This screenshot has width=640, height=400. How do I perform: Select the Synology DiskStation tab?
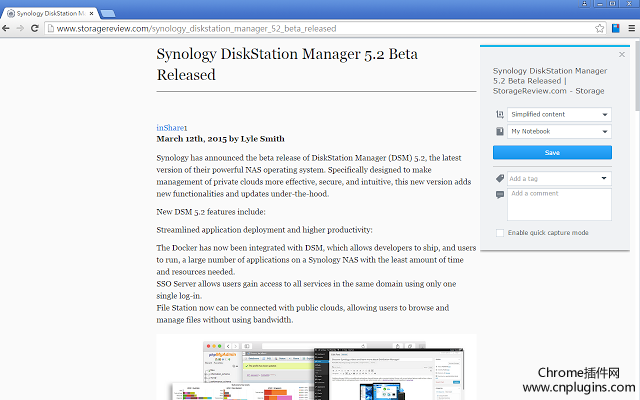50,13
